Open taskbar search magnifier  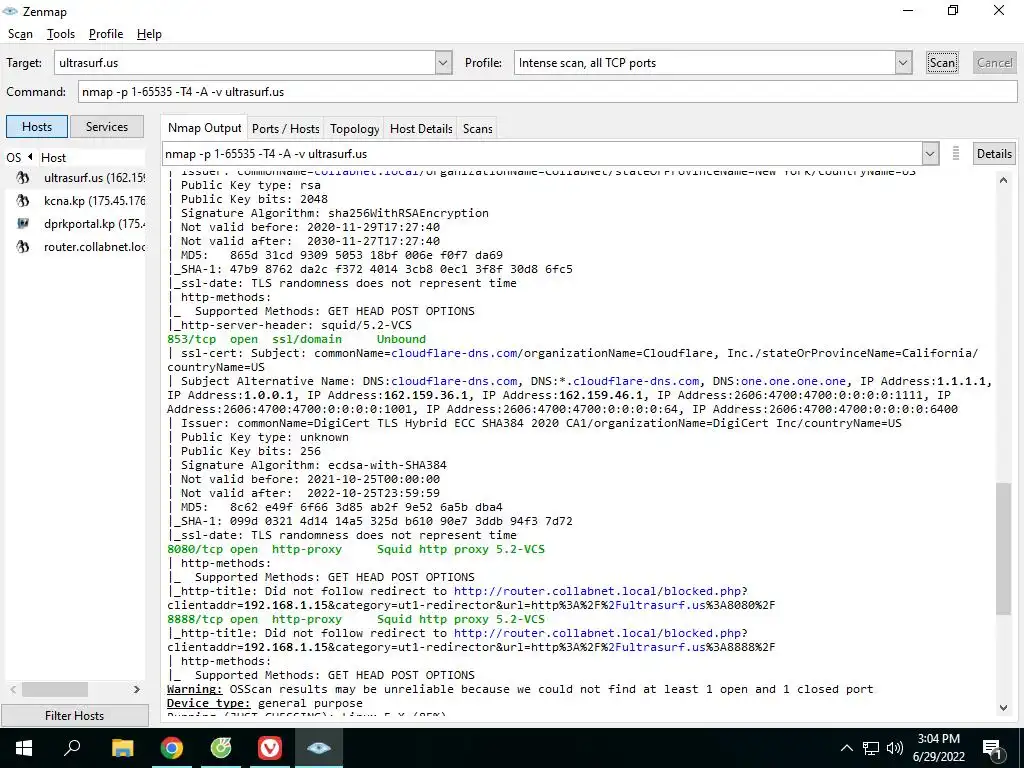(72, 748)
